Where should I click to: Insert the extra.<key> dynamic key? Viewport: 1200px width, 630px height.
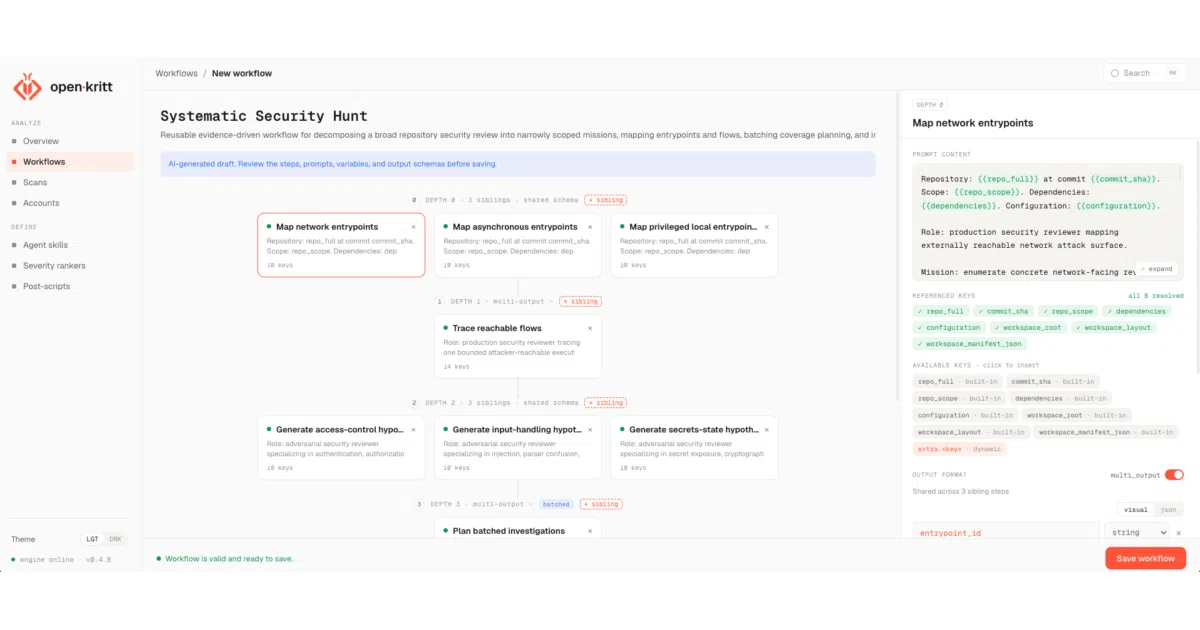[x=959, y=449]
